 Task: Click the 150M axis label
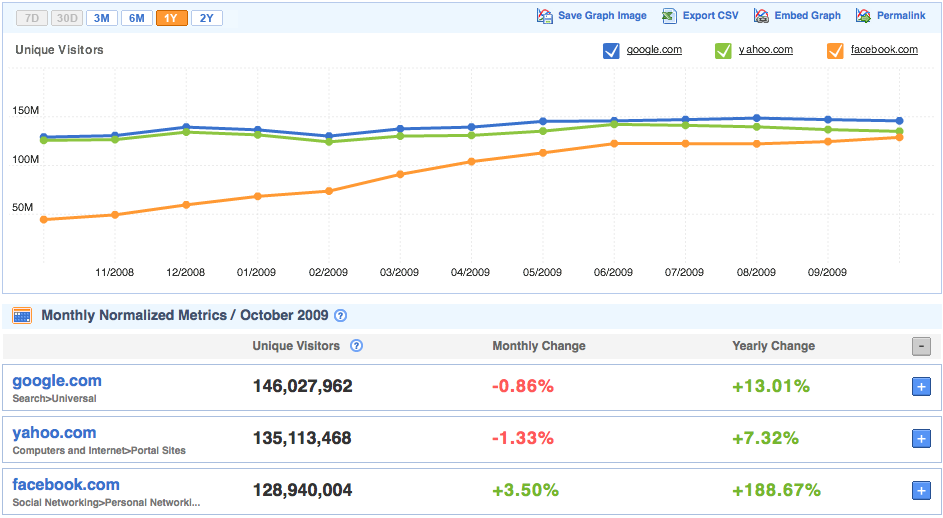(x=25, y=111)
